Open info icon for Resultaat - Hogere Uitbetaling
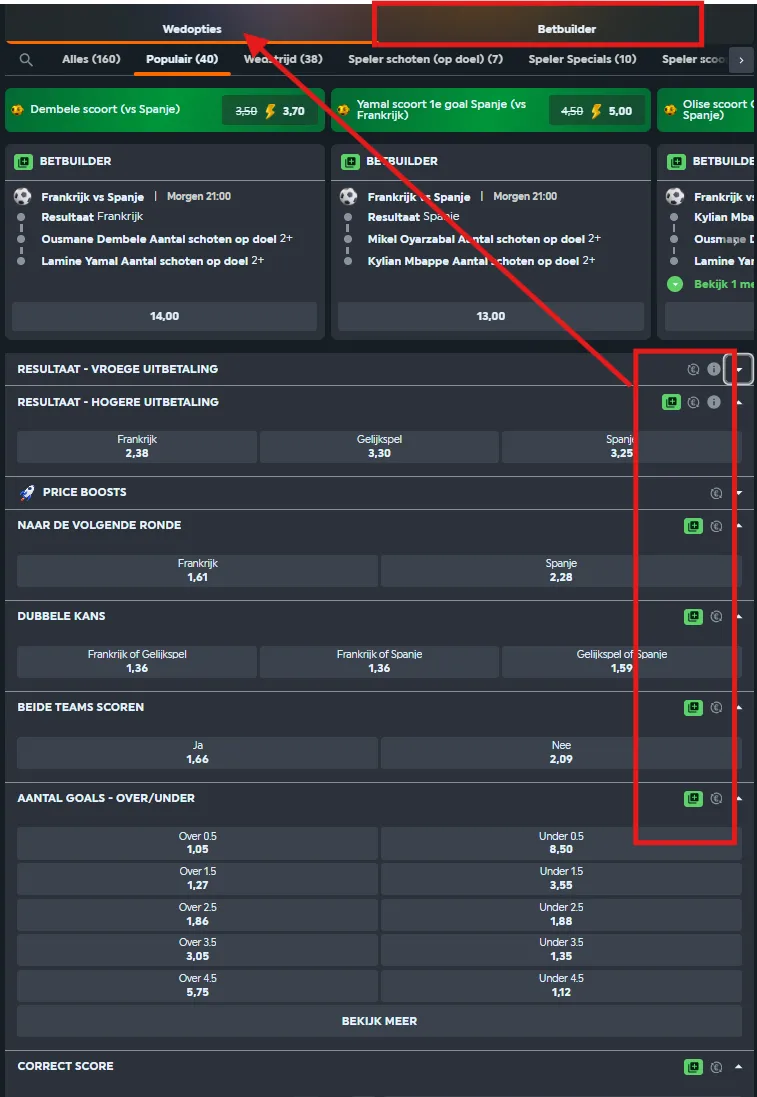The image size is (757, 1097). click(x=714, y=402)
